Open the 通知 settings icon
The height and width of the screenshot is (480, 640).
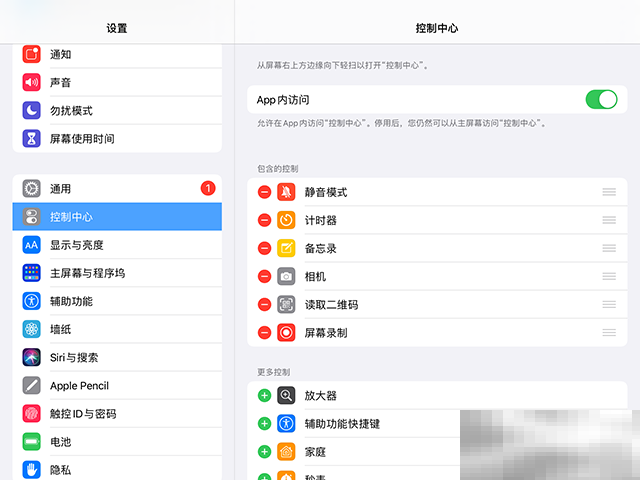31,54
